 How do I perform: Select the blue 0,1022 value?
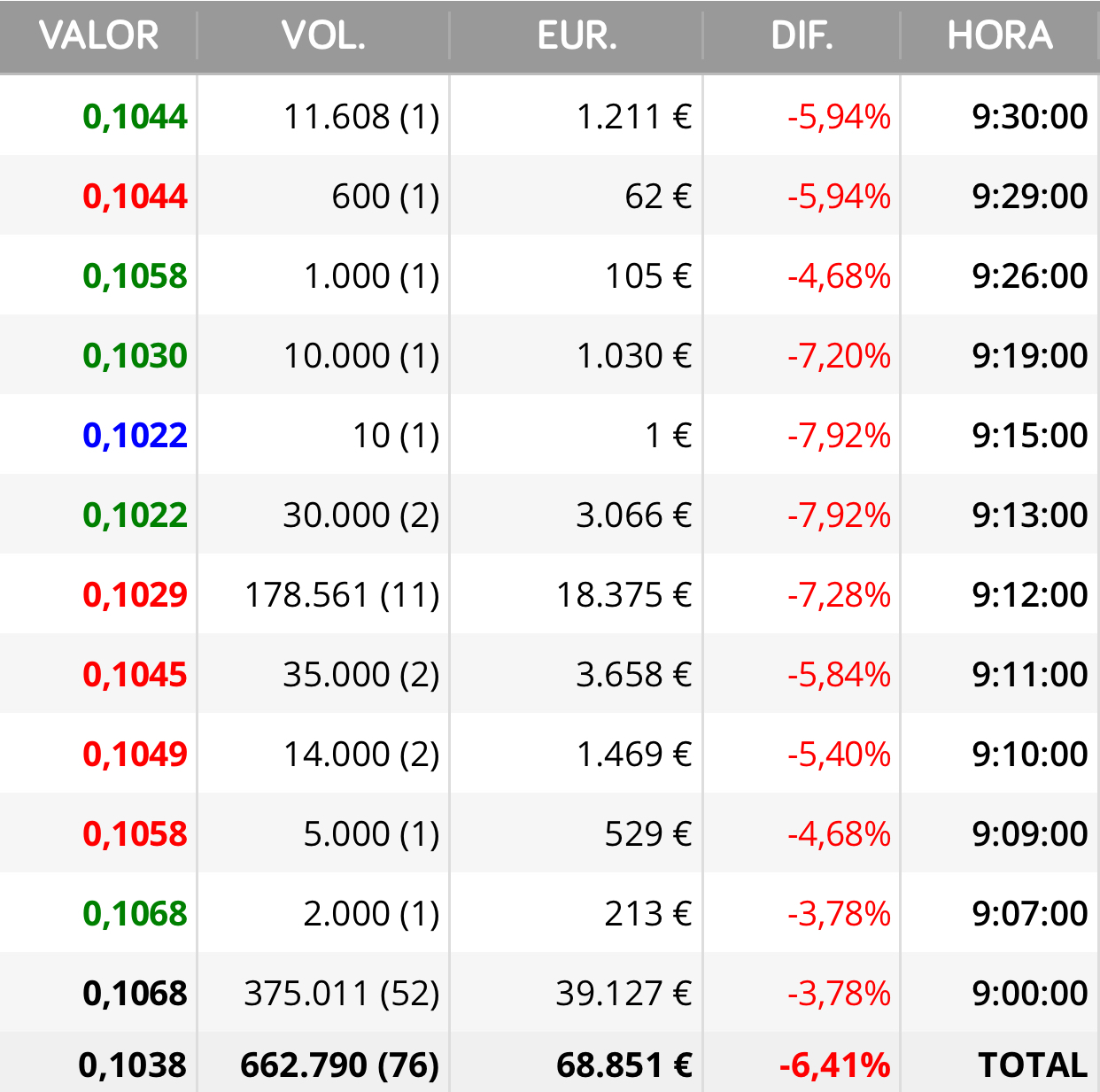click(x=135, y=435)
